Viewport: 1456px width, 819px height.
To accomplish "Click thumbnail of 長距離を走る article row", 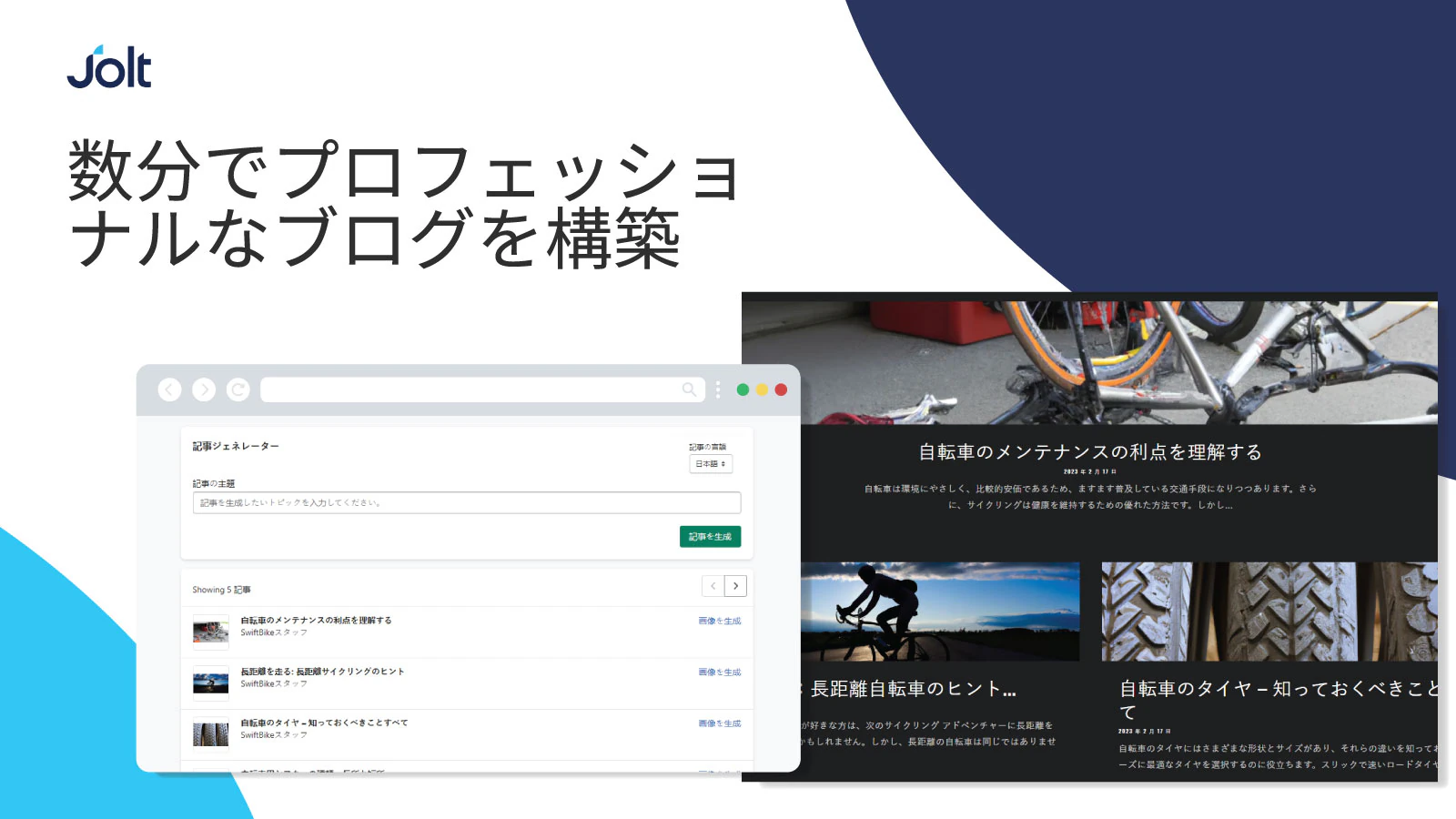I will (210, 682).
